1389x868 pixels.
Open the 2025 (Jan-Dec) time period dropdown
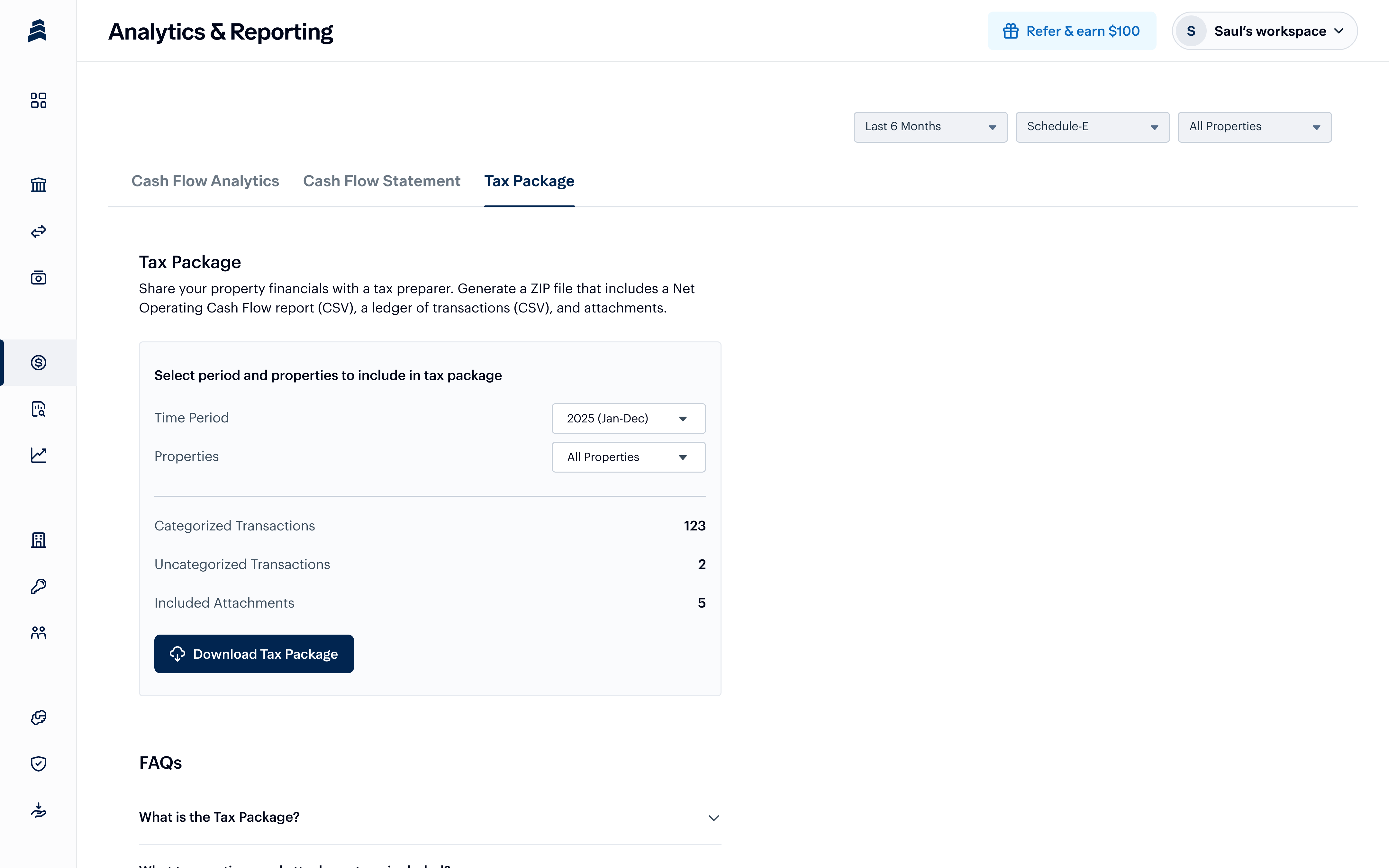coord(628,419)
